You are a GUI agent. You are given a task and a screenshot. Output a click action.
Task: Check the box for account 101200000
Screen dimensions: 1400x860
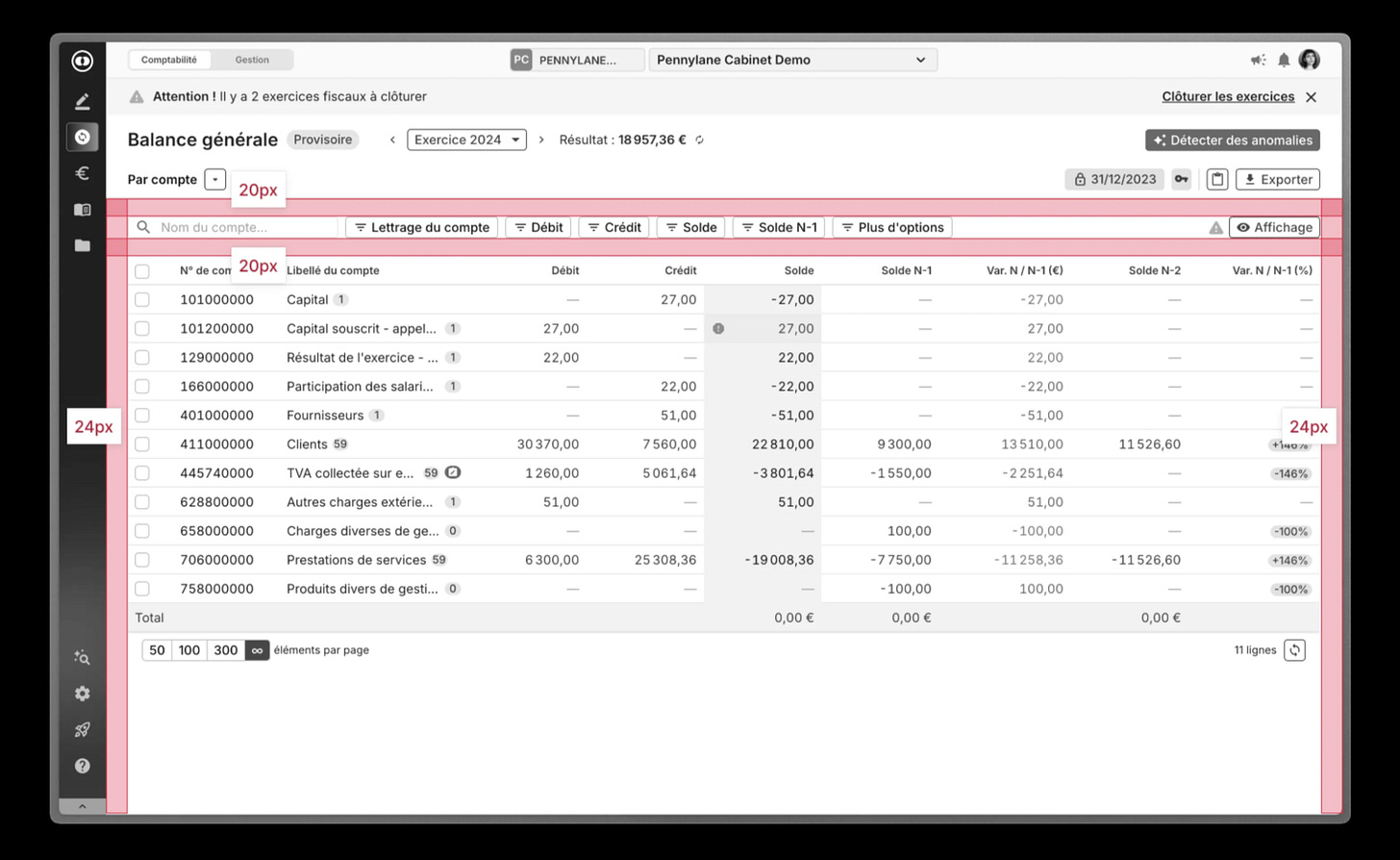142,329
